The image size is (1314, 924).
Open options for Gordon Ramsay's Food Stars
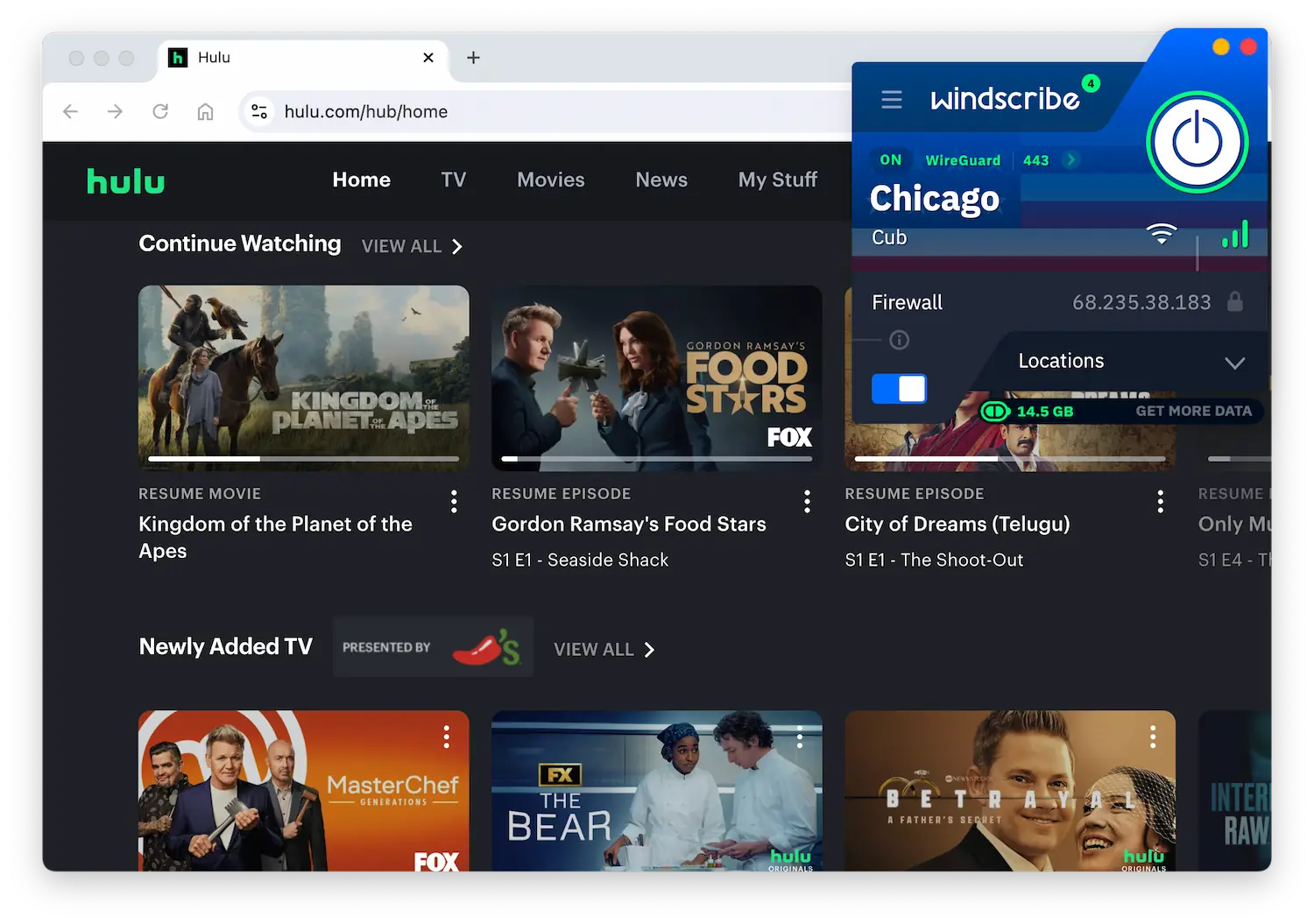807,501
